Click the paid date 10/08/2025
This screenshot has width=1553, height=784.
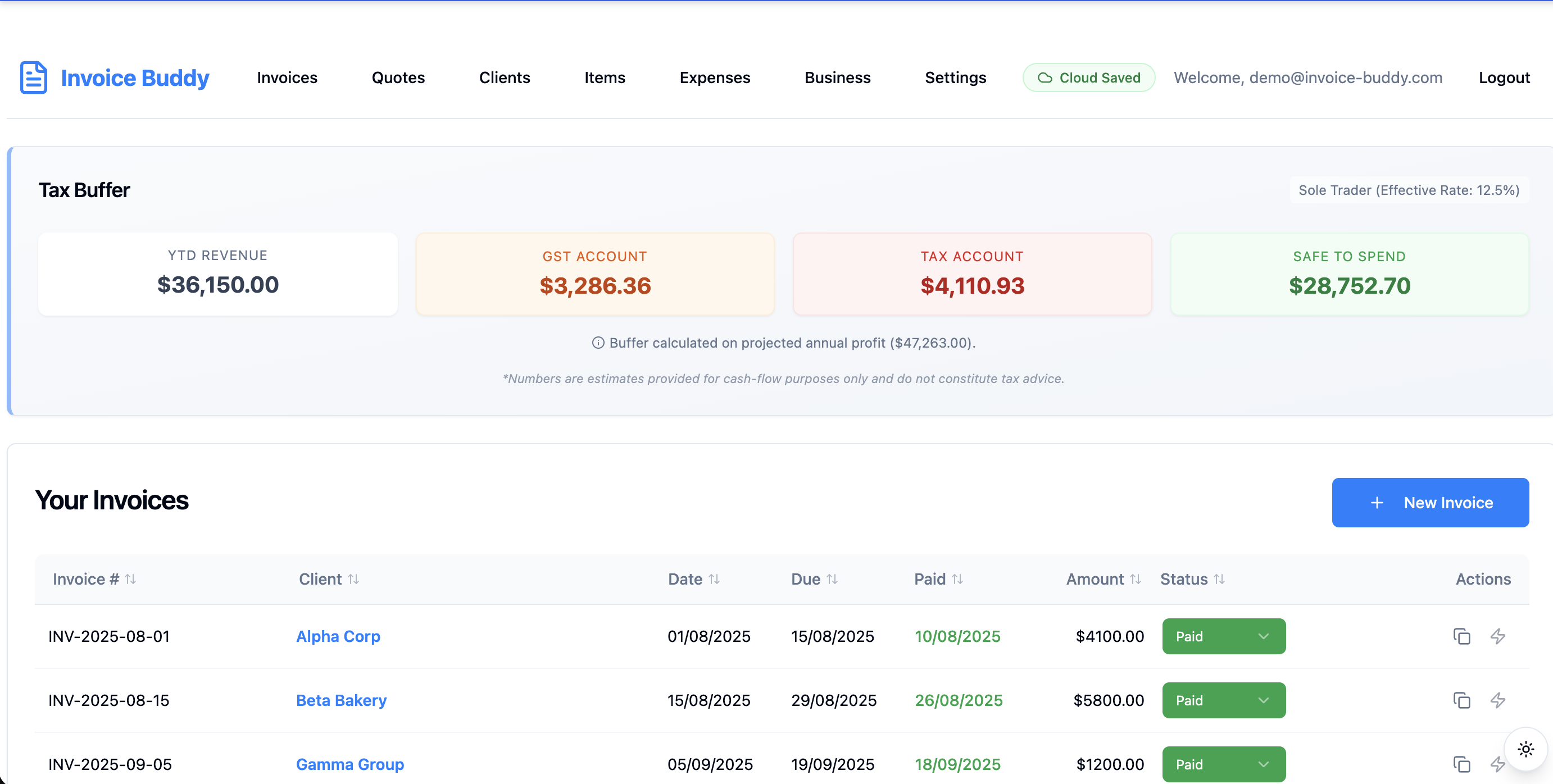pos(957,636)
